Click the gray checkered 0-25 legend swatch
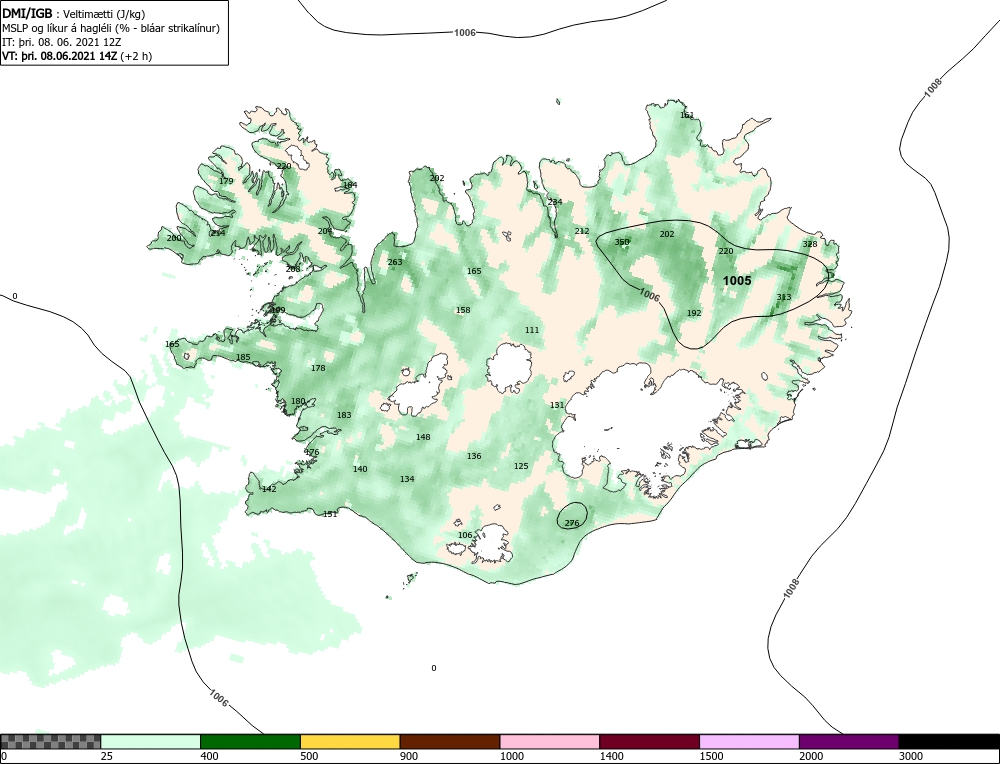1000x764 pixels. point(50,742)
